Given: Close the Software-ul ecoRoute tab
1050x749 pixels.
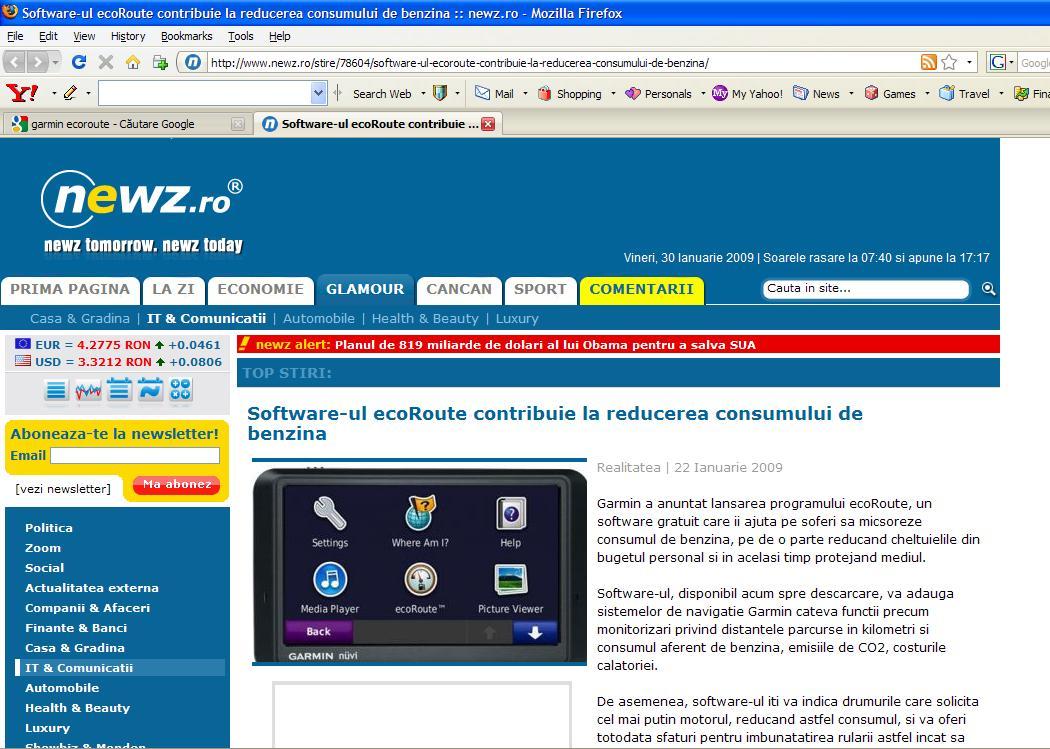Looking at the screenshot, I should click(x=488, y=124).
